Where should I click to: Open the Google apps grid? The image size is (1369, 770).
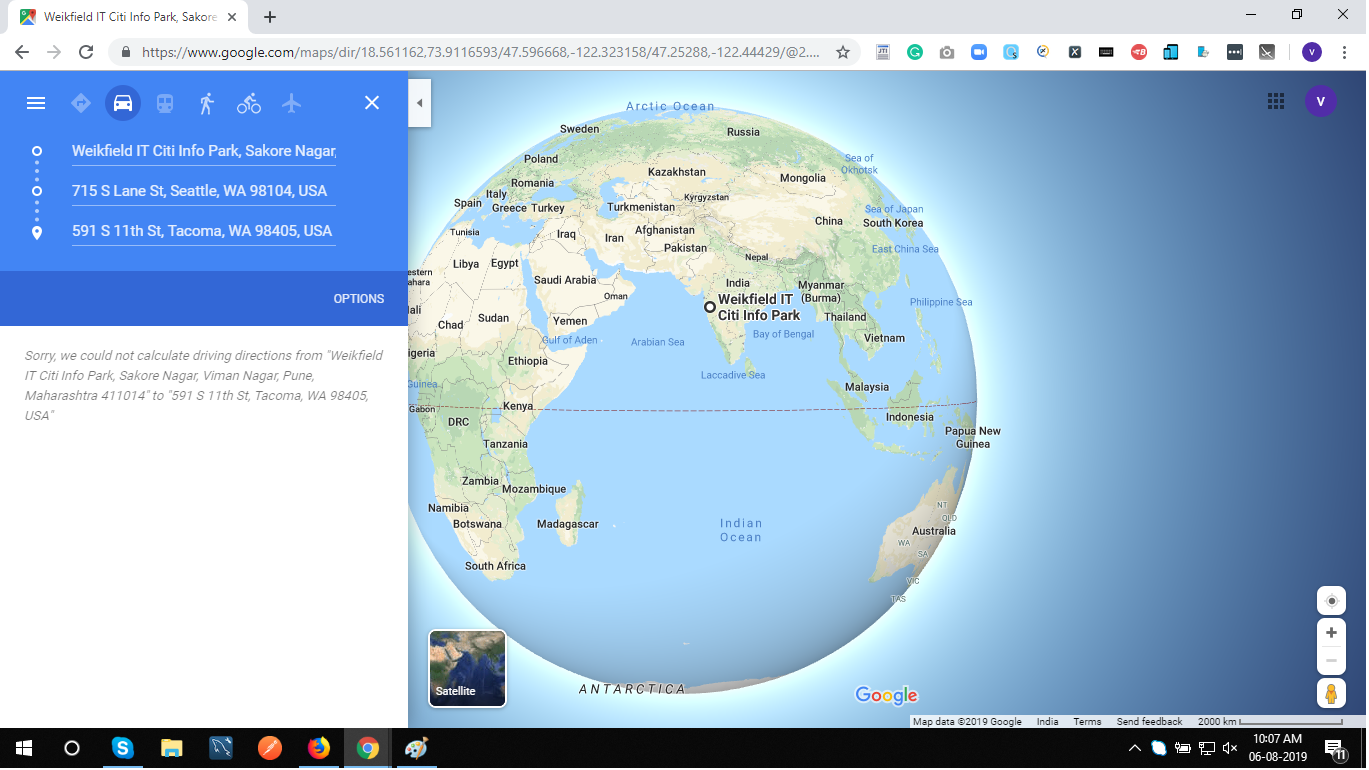click(x=1275, y=101)
